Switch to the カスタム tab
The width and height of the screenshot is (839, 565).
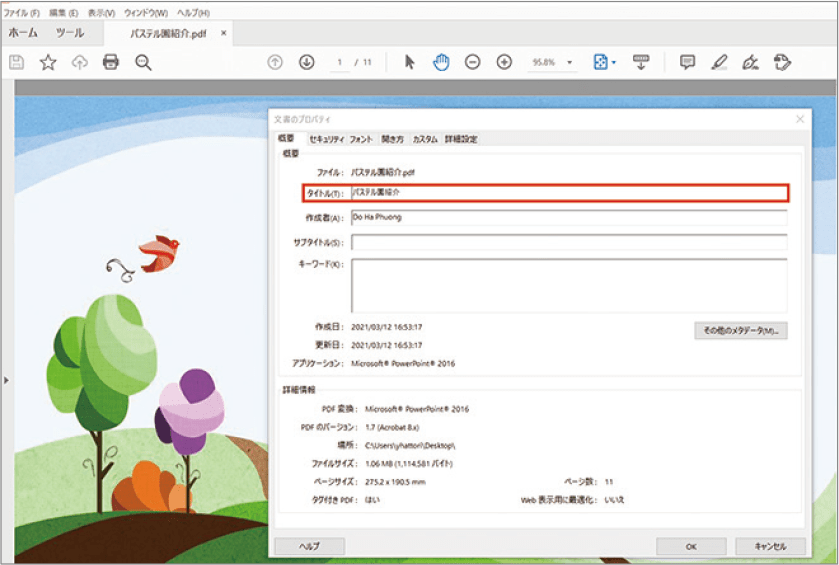pos(425,139)
